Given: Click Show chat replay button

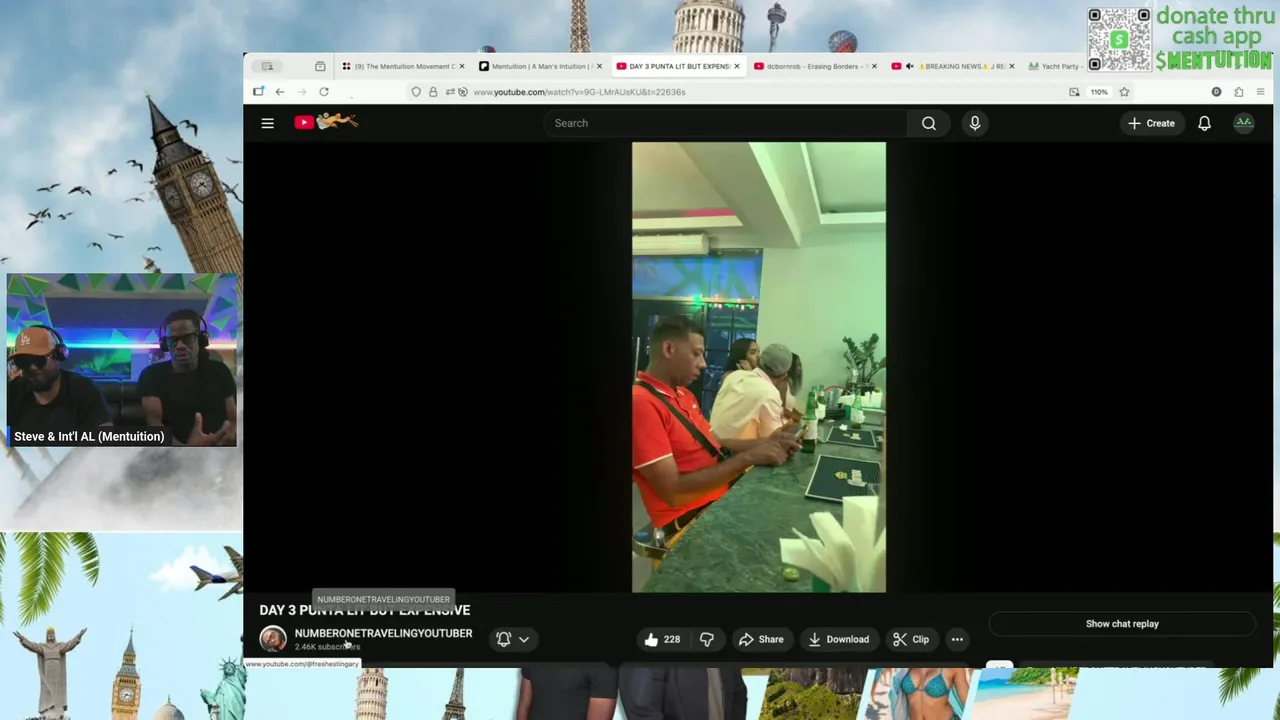Looking at the screenshot, I should point(1122,624).
